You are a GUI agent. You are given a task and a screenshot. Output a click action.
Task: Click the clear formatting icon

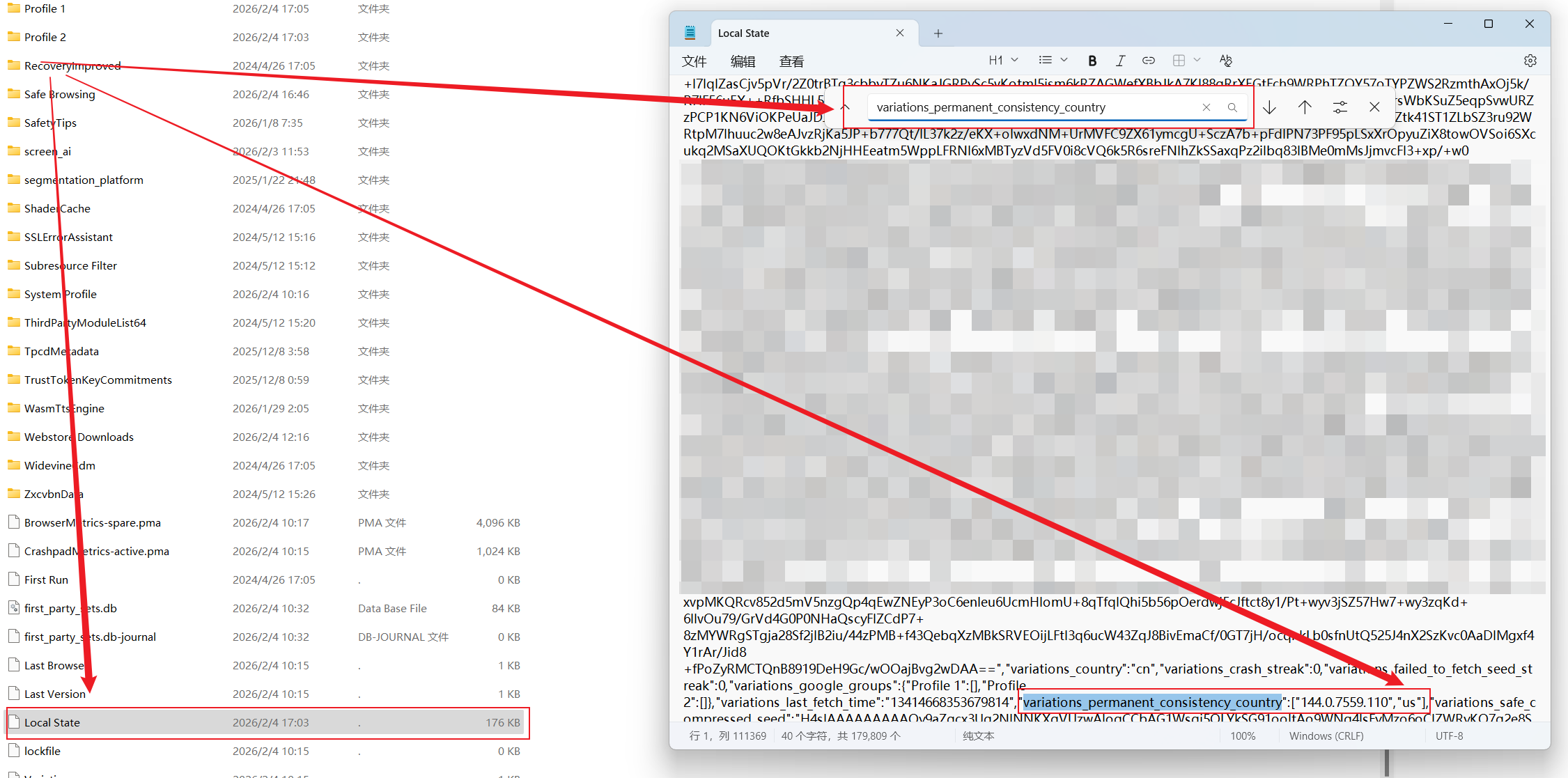[x=1226, y=61]
